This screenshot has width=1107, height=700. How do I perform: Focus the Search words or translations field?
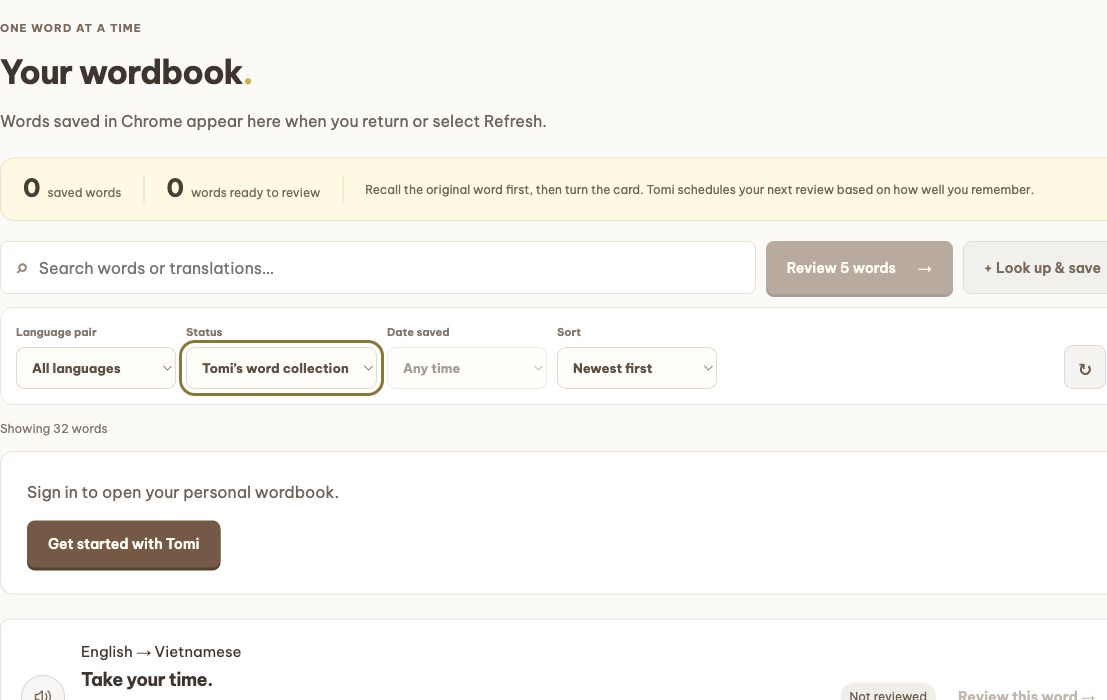[x=378, y=268]
